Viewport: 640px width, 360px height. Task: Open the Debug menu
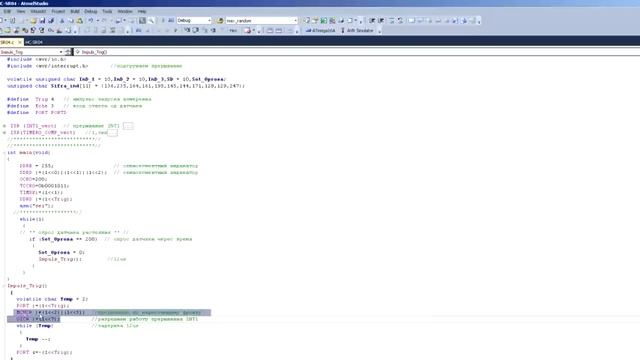[91, 11]
